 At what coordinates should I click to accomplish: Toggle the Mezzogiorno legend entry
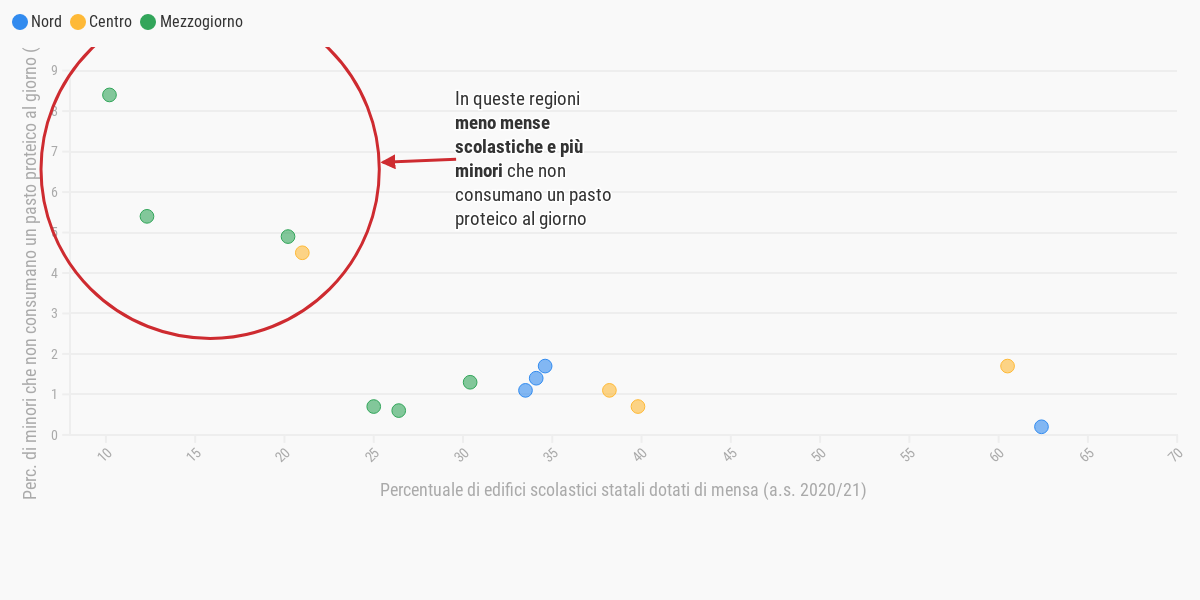point(191,22)
